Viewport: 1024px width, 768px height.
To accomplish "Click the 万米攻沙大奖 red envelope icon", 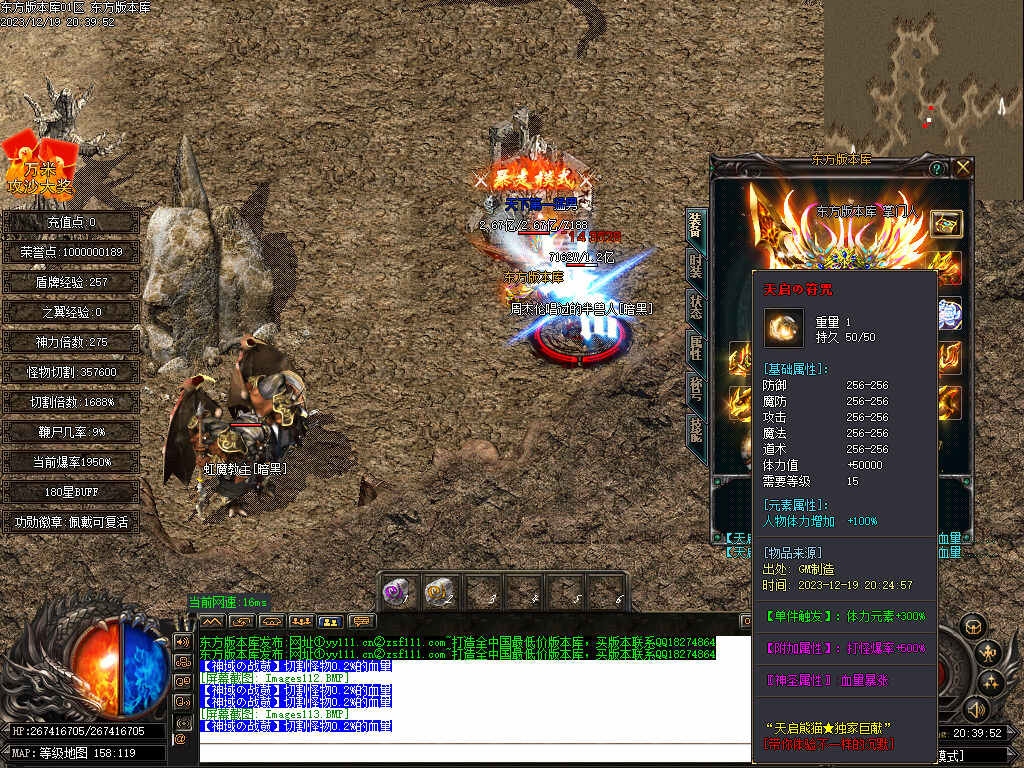I will 39,165.
